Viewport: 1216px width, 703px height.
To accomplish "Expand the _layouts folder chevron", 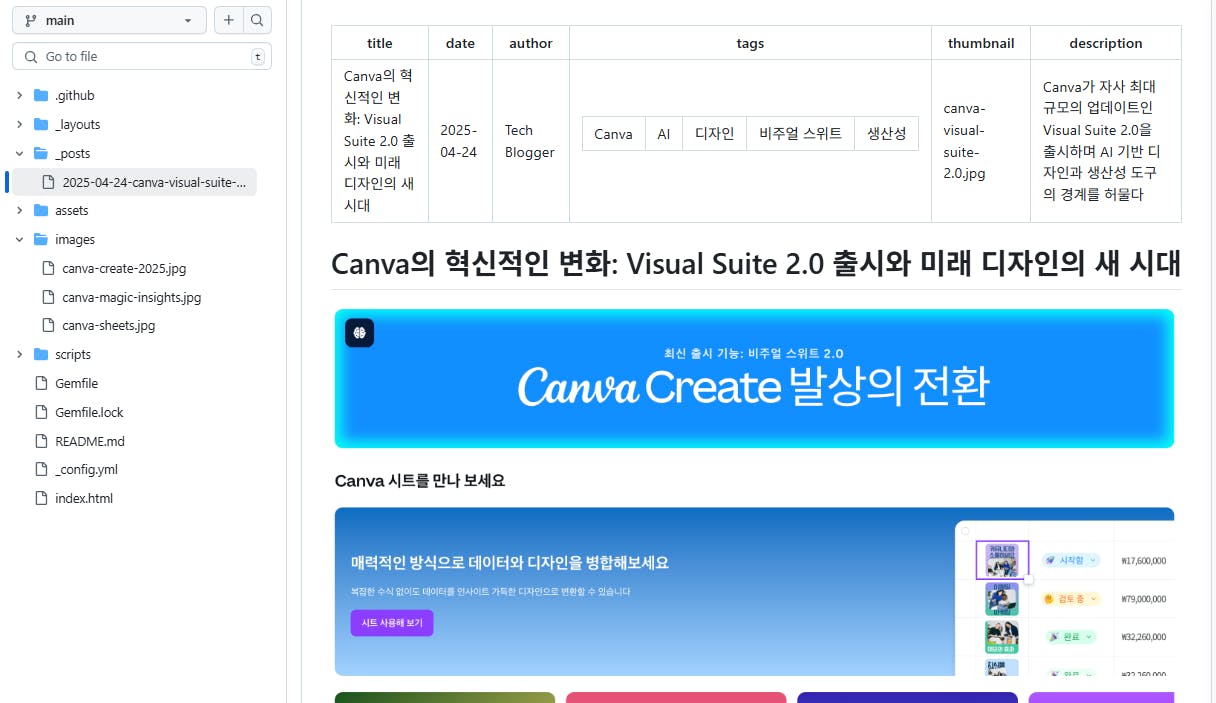I will tap(19, 125).
